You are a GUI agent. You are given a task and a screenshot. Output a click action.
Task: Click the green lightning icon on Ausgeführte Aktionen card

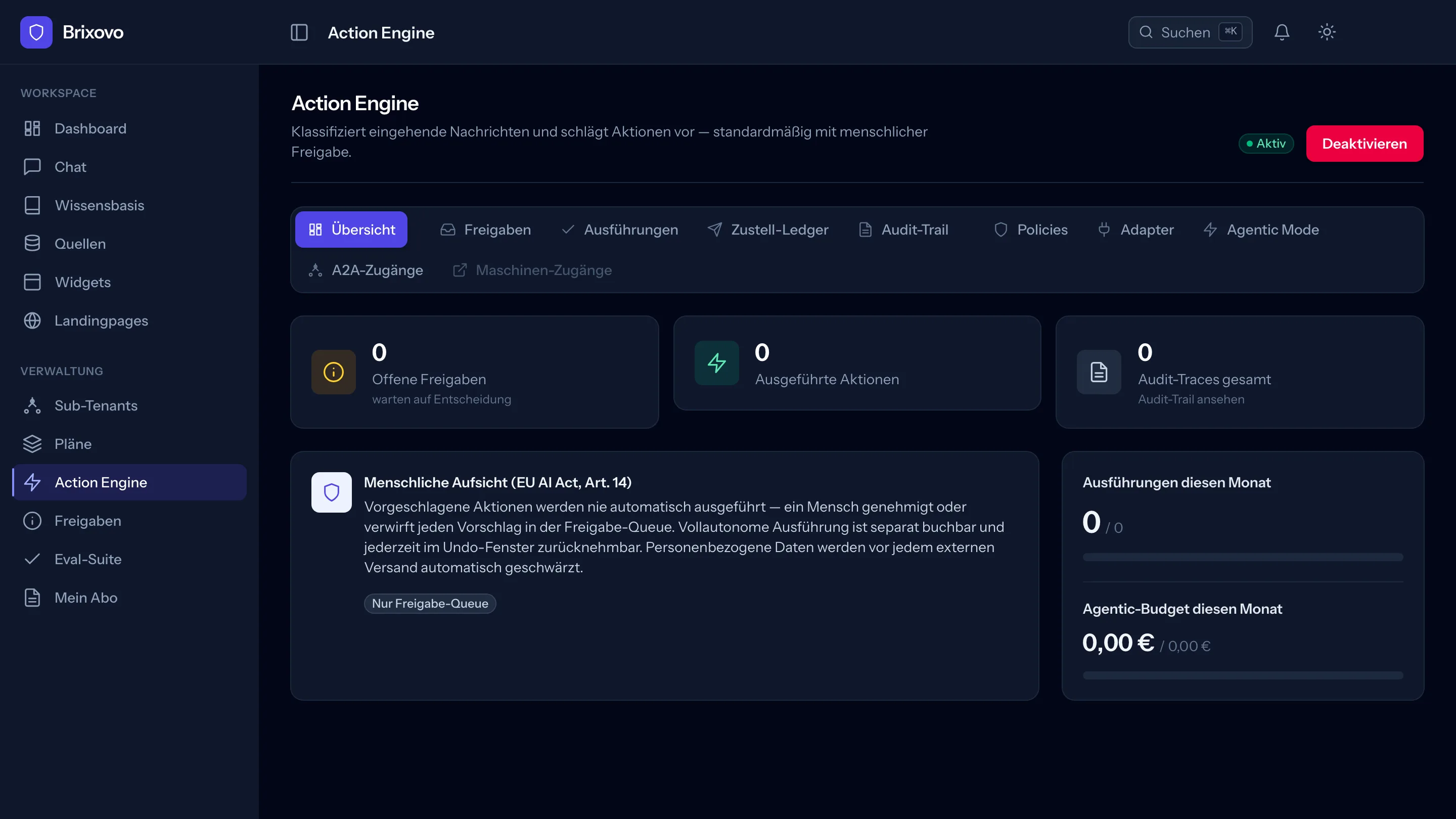pos(717,363)
